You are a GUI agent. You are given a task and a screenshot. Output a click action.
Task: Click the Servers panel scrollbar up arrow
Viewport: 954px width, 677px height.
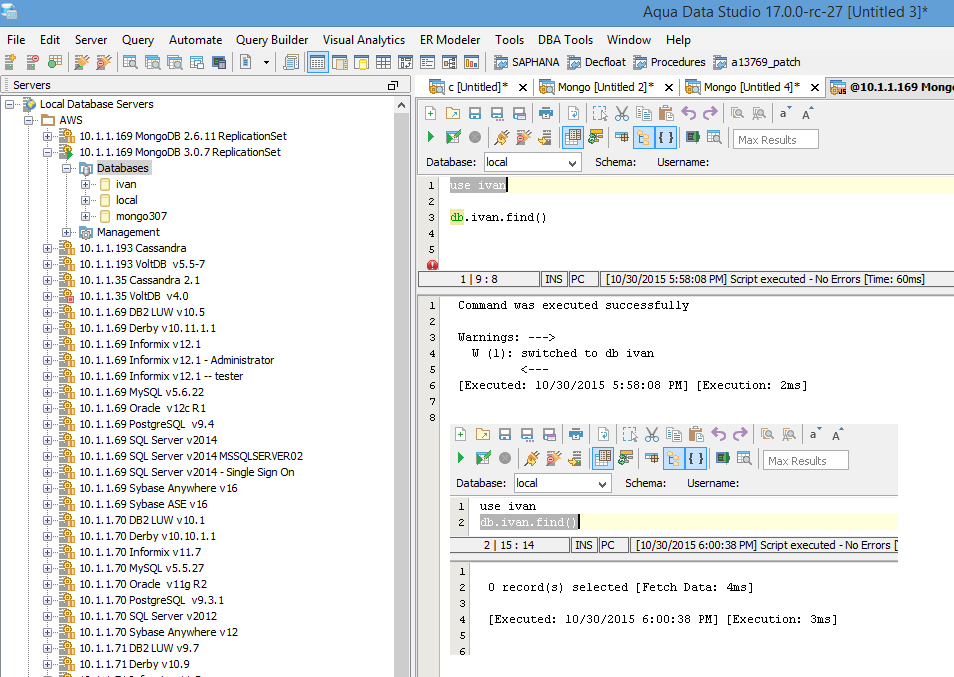tap(401, 106)
